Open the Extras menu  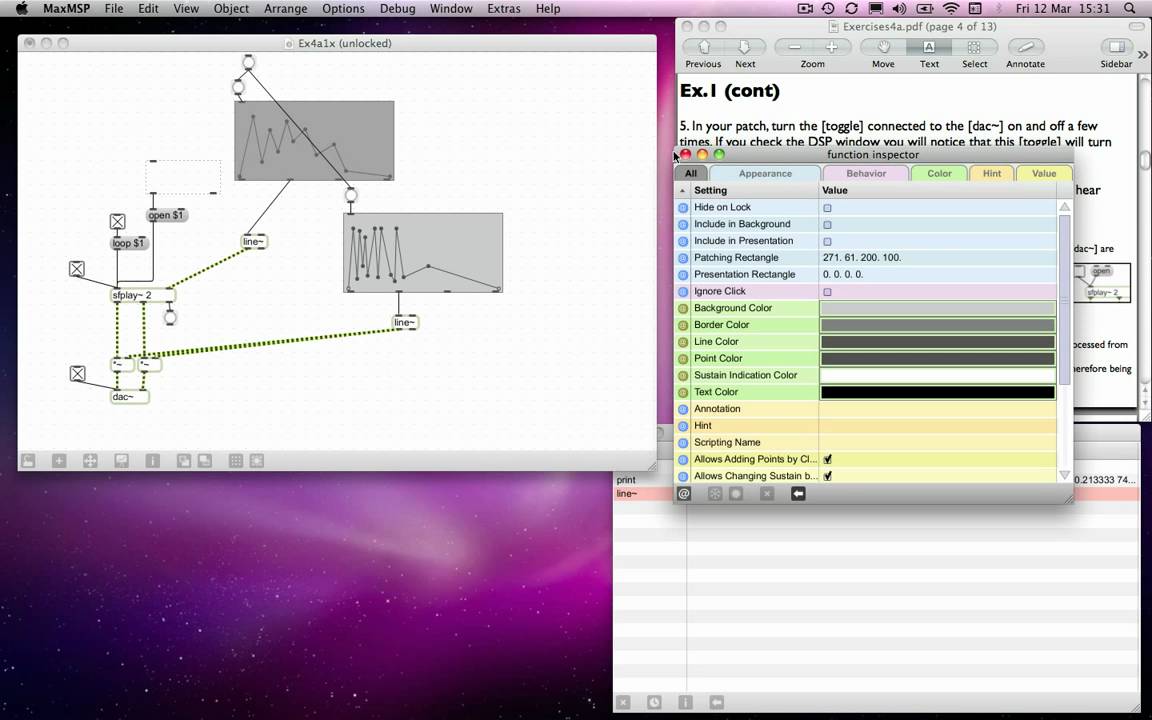click(503, 8)
